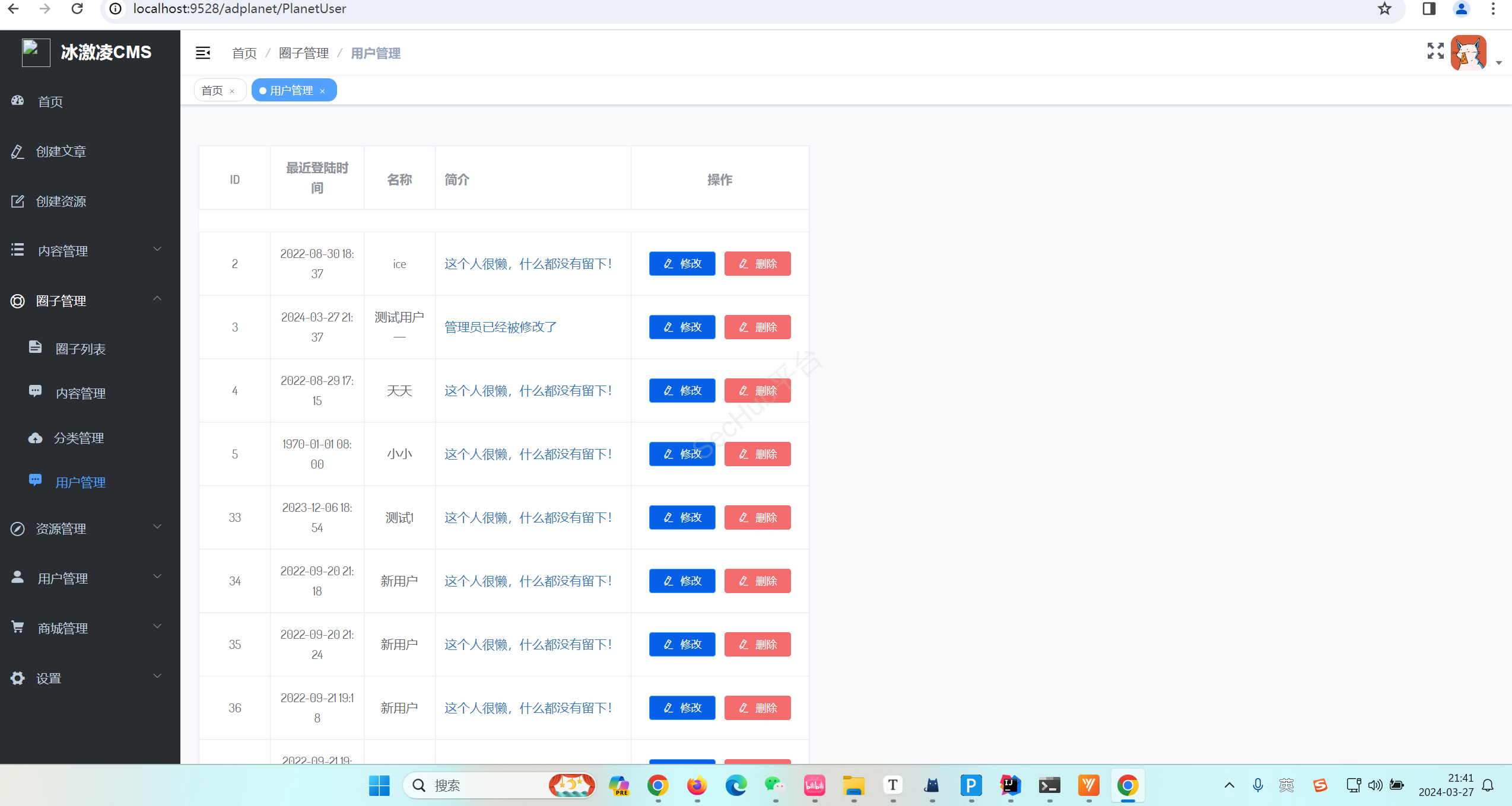The height and width of the screenshot is (806, 1512).
Task: Select 分类管理 cloud icon item
Action: pos(36,438)
